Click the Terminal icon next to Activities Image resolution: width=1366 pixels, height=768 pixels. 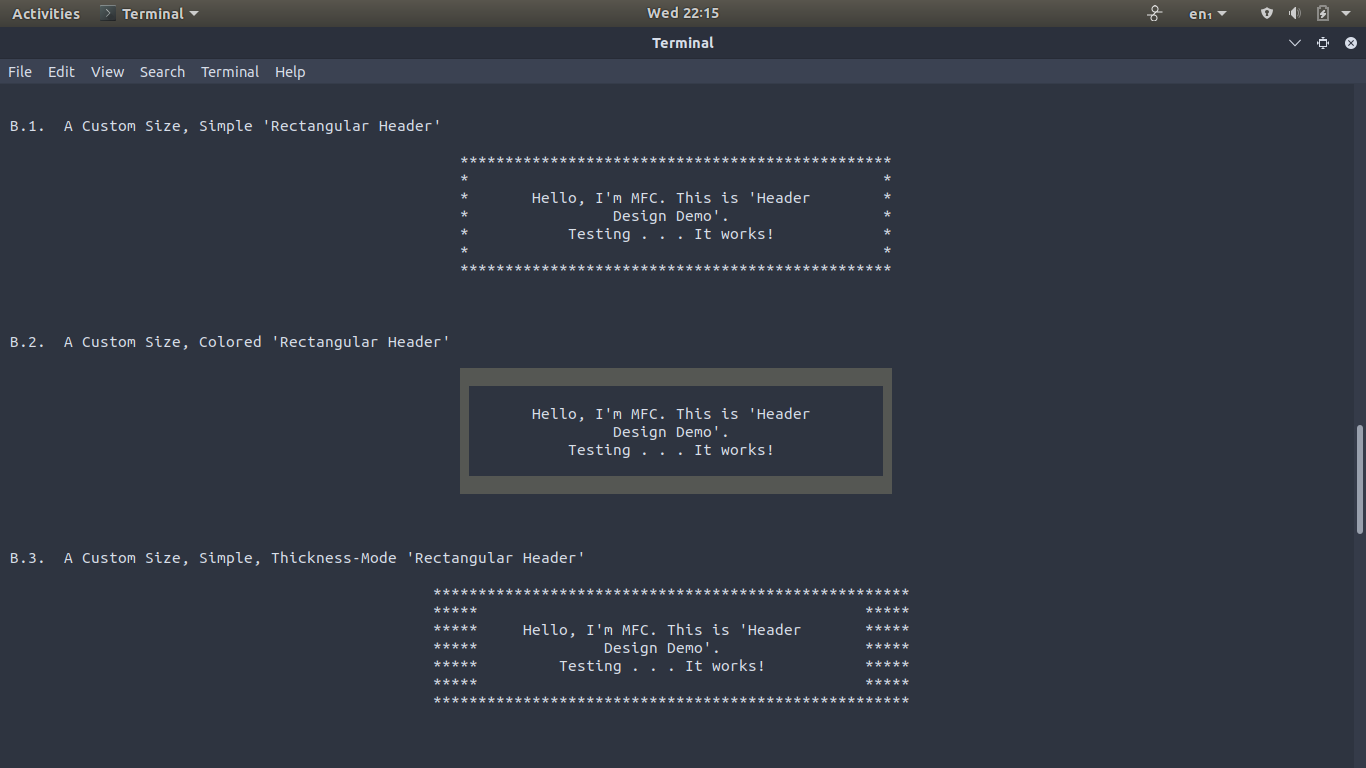[x=107, y=13]
